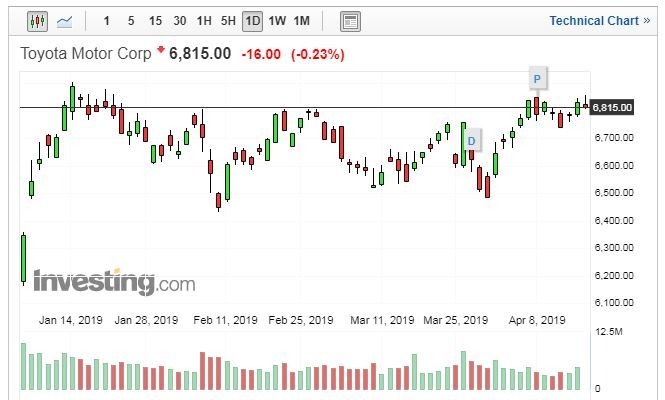Click the D dividend marker on chart
The image size is (665, 400).
tap(472, 141)
